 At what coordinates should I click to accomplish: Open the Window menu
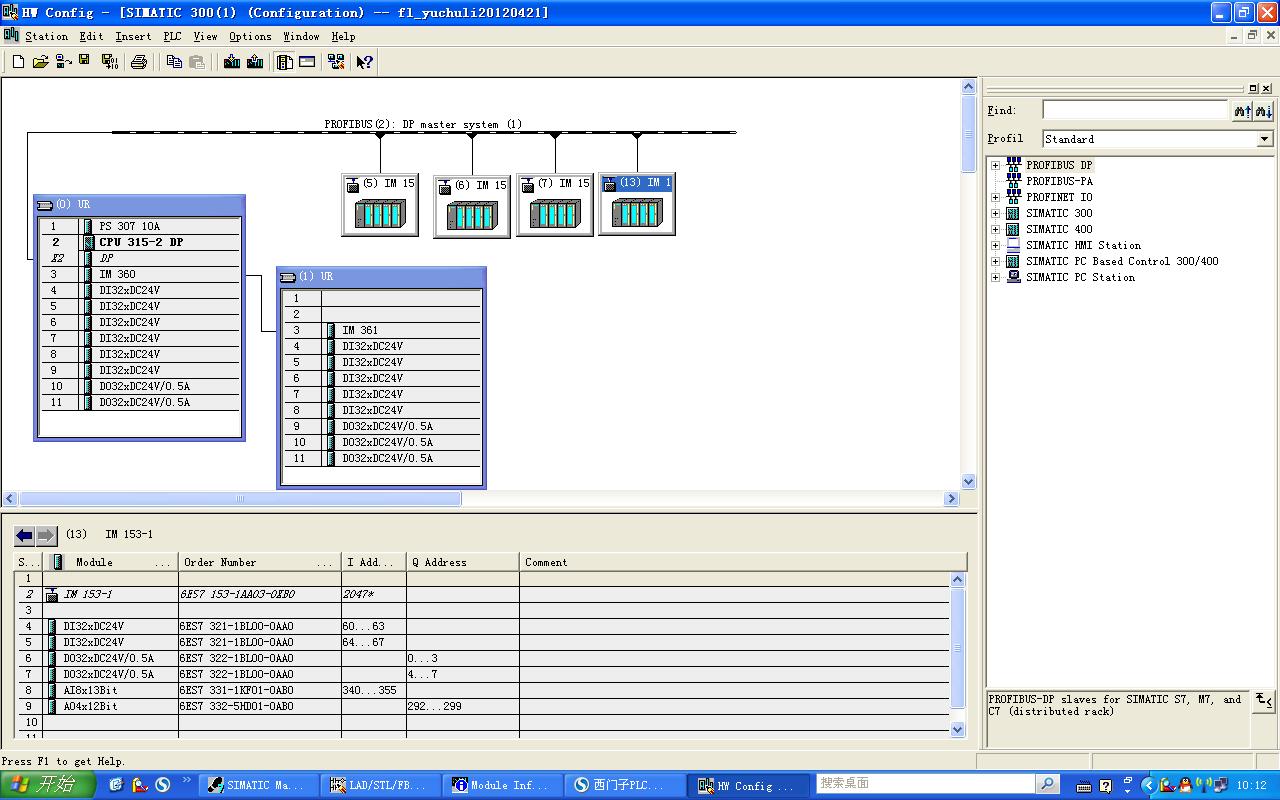click(301, 36)
